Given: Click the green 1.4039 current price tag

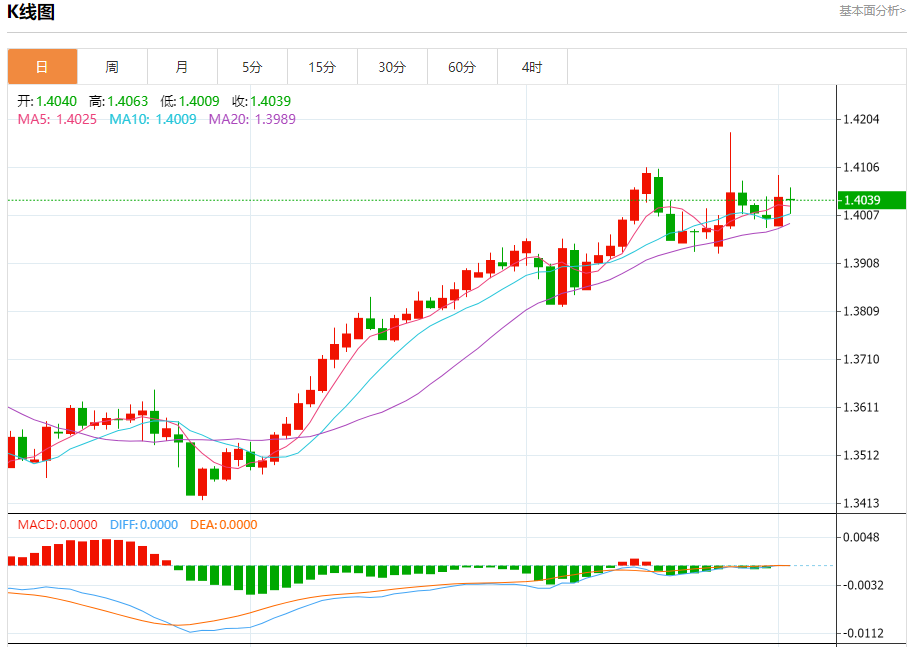Looking at the screenshot, I should [871, 200].
